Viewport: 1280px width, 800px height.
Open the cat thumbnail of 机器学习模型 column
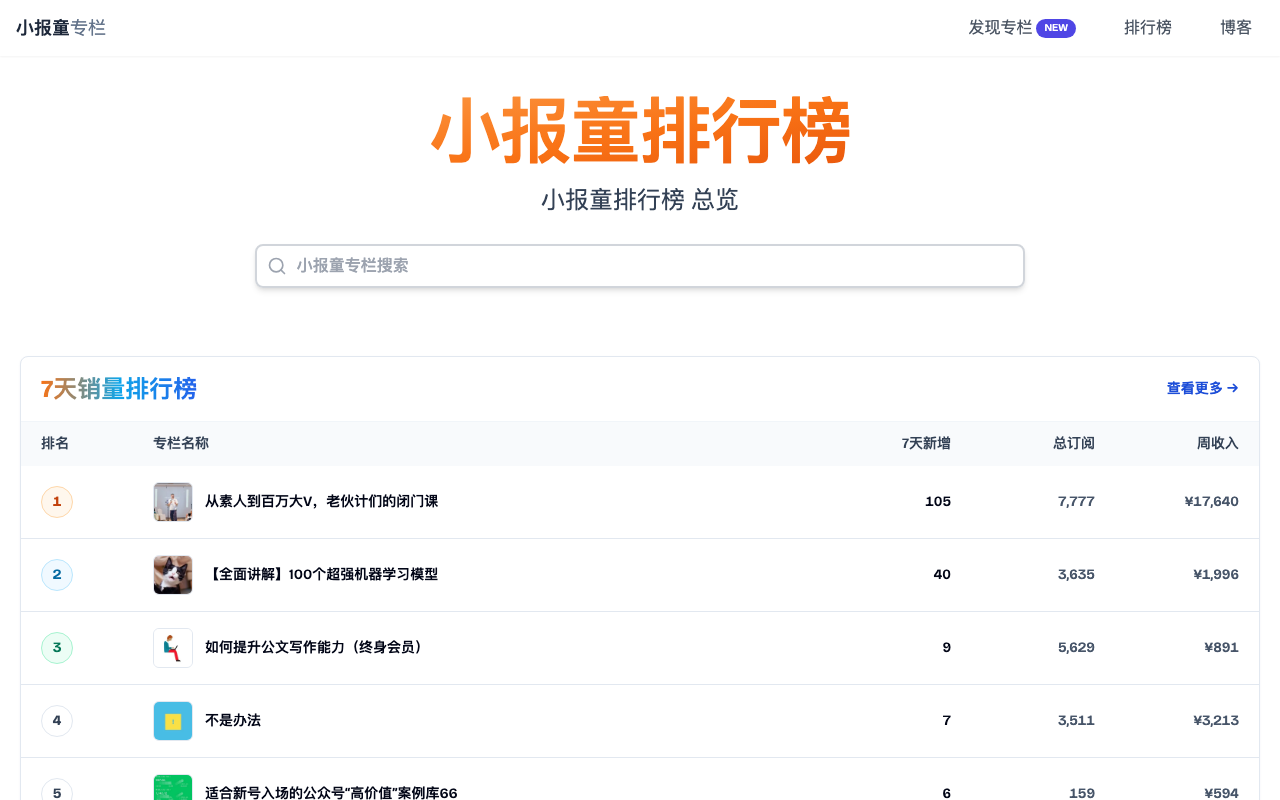click(173, 575)
